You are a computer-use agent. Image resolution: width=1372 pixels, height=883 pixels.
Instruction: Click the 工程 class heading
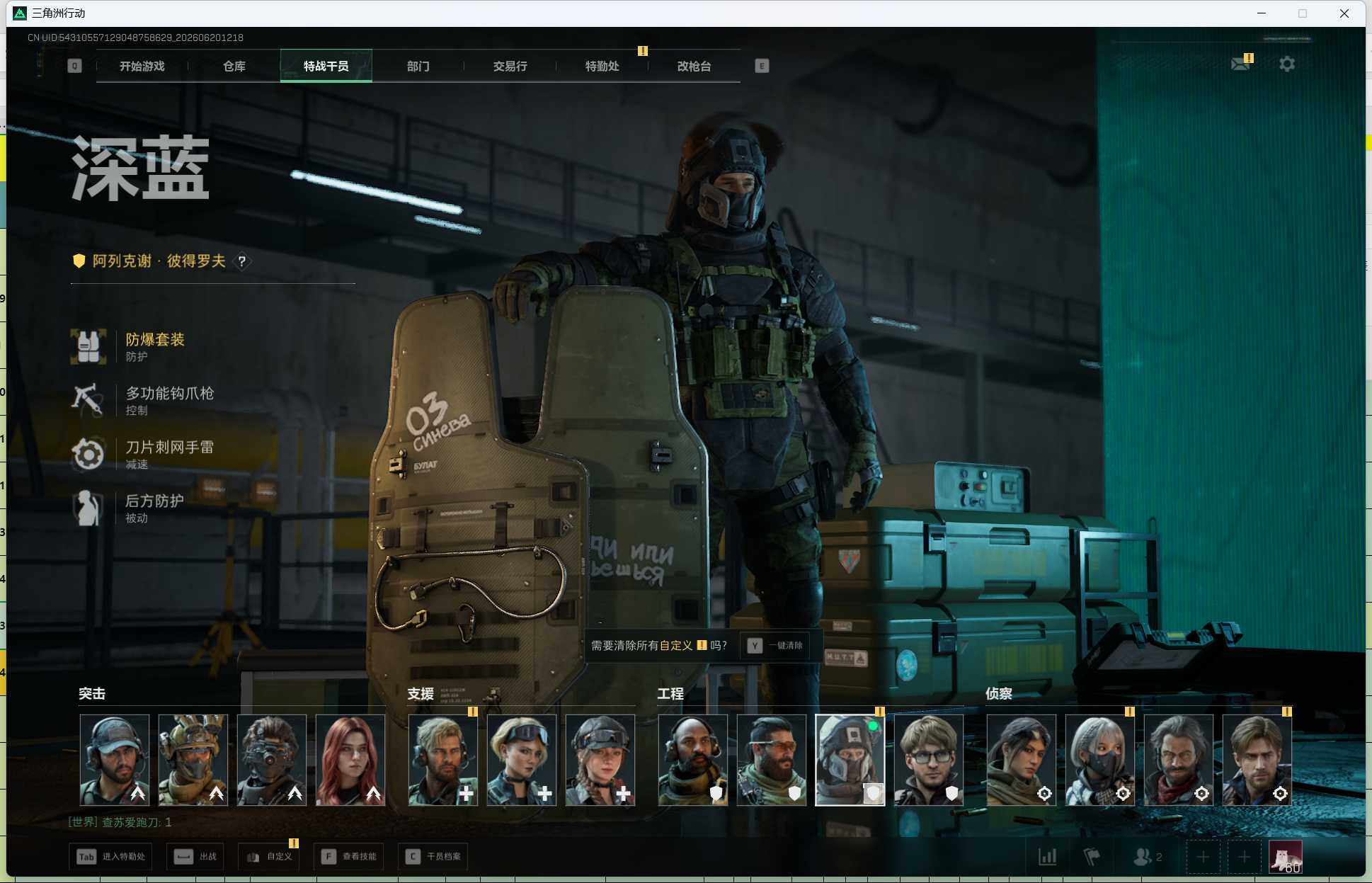(x=670, y=694)
